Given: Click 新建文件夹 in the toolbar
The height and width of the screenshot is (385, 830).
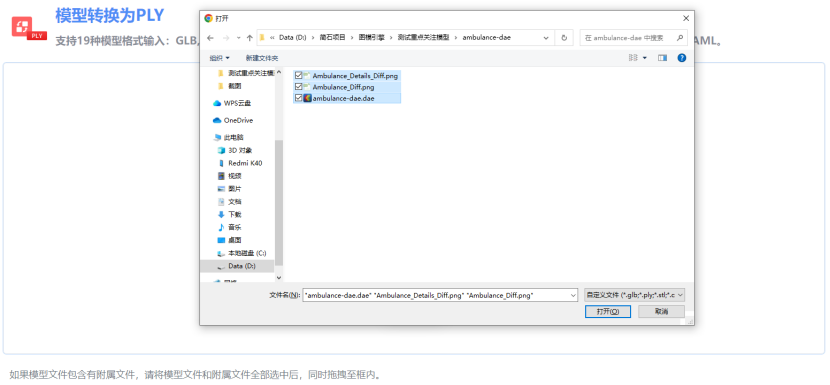Looking at the screenshot, I should pos(261,58).
